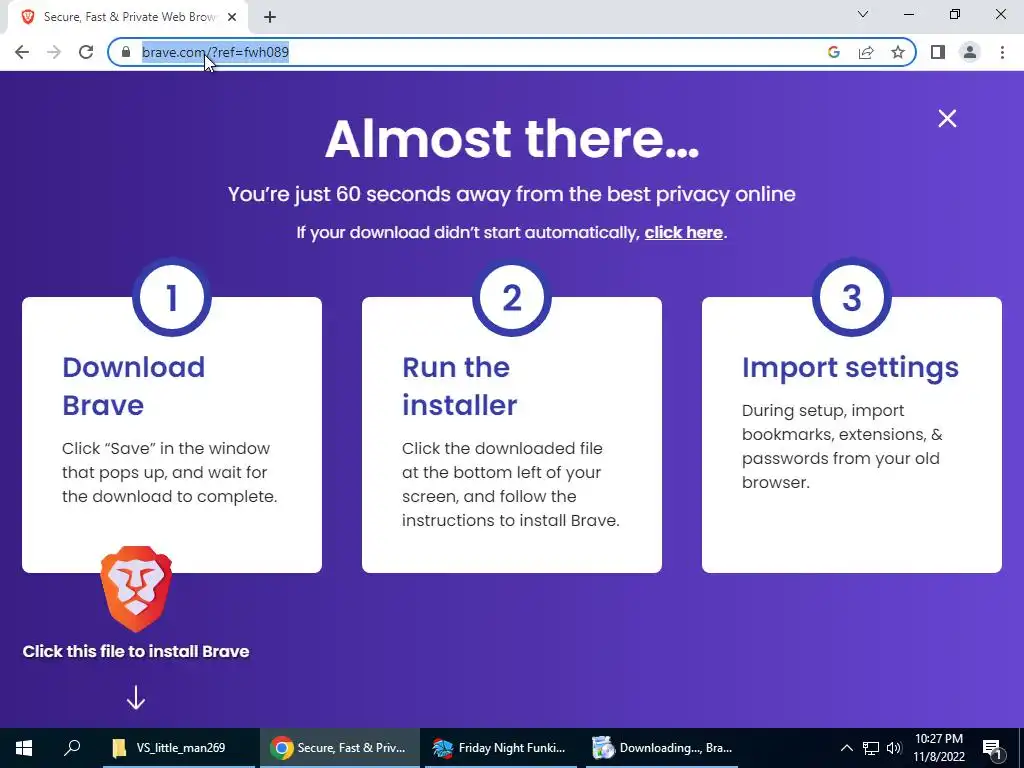Reload the Brave page
This screenshot has height=768, width=1024.
coord(86,52)
